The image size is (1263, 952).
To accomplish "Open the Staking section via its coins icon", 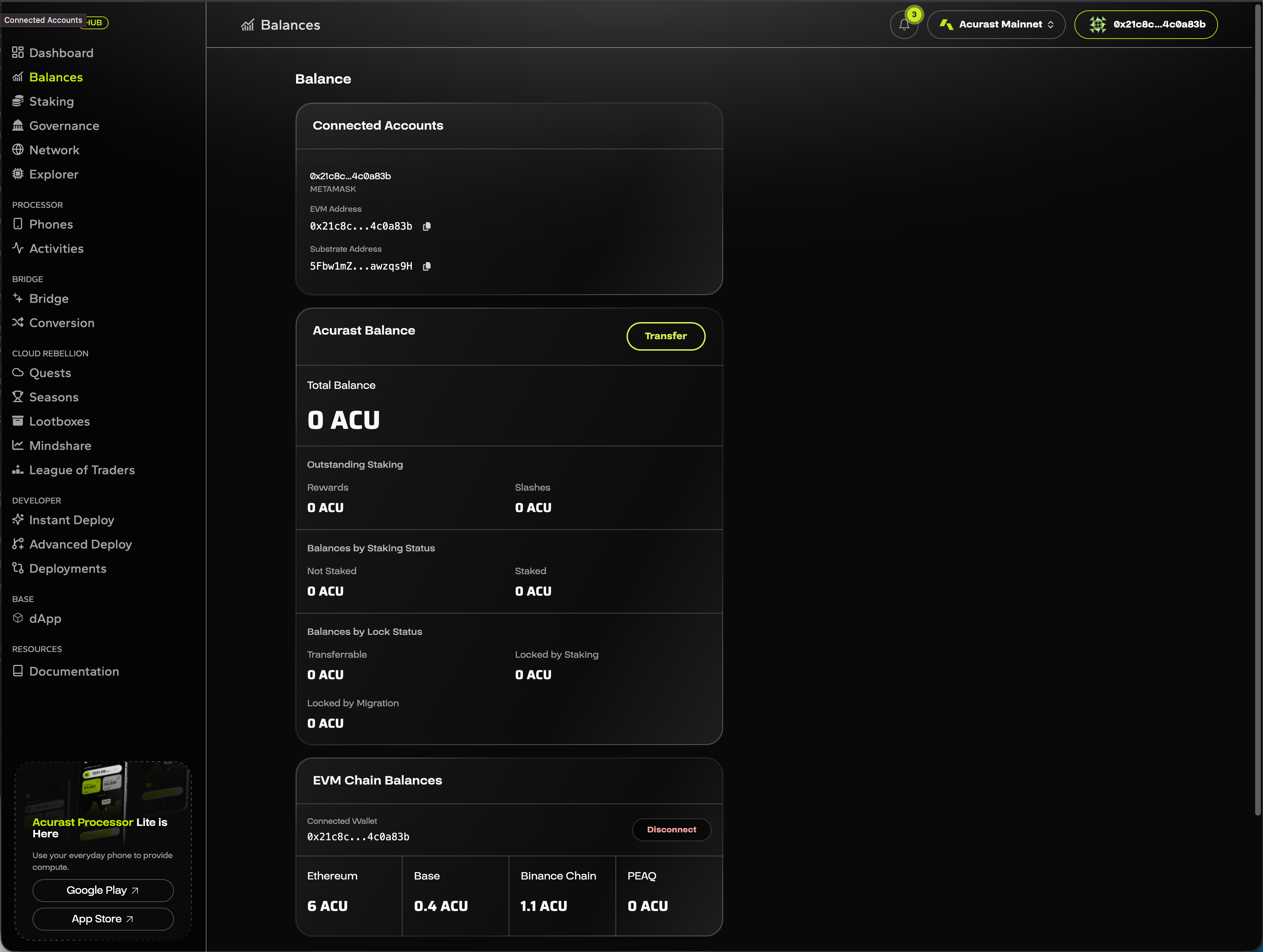I will pos(18,100).
